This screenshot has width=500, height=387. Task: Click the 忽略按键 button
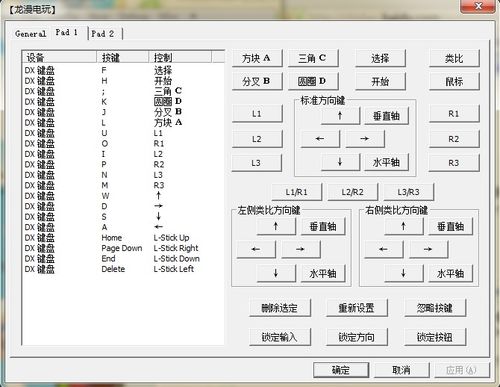pos(435,308)
